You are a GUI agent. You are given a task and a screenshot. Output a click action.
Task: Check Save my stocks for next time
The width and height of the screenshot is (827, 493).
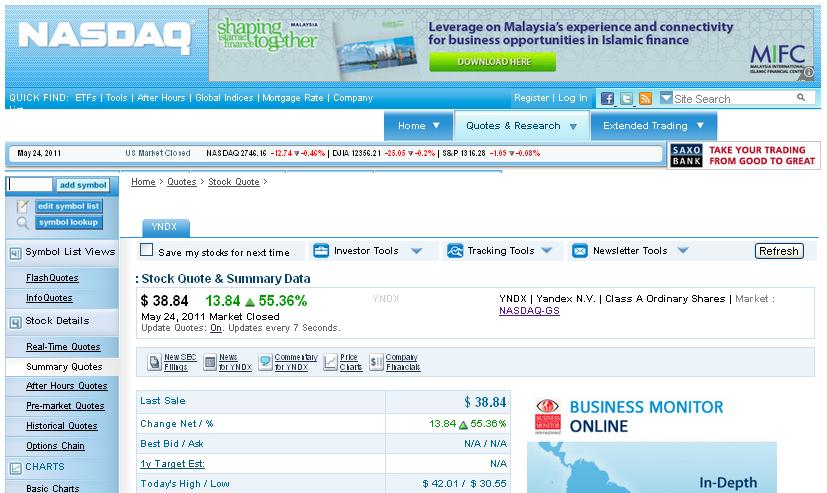click(x=146, y=250)
